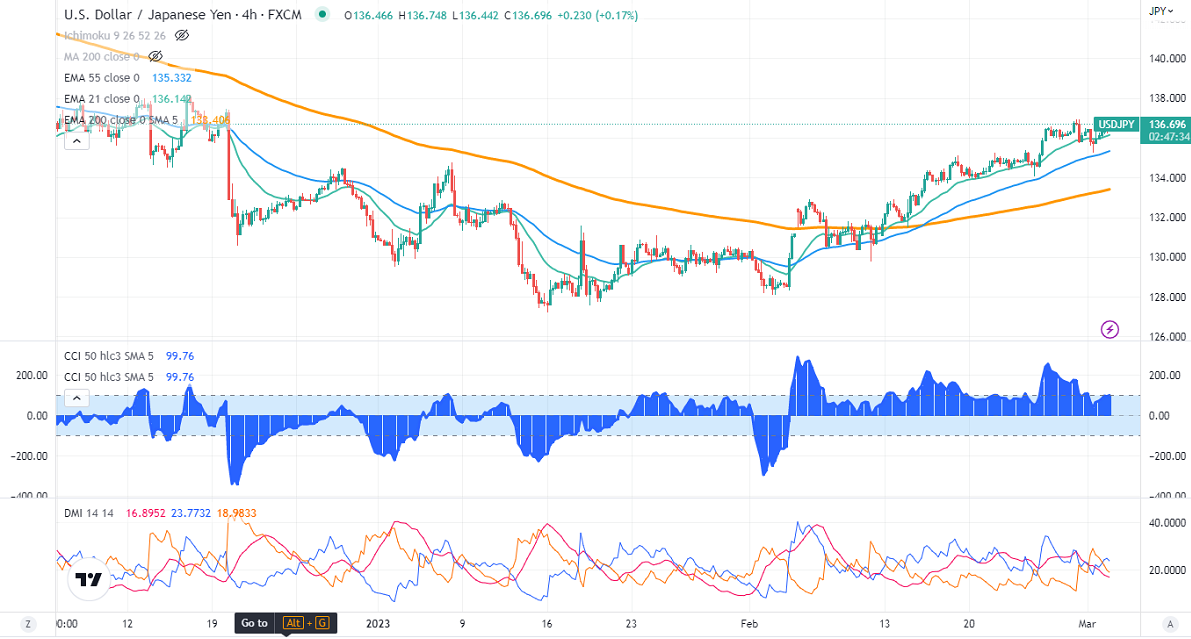Viewport: 1191px width, 639px height.
Task: Click the second CCI 50 hlc3 label
Action: click(x=108, y=377)
